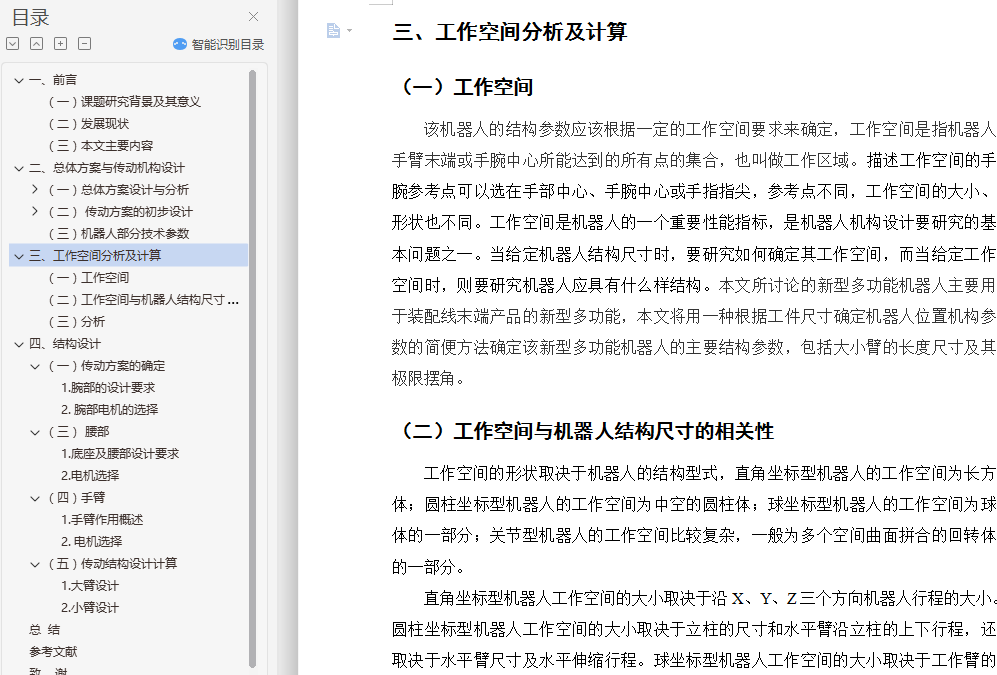Click the 目录 pane title
Image resolution: width=997 pixels, height=675 pixels.
[x=31, y=17]
